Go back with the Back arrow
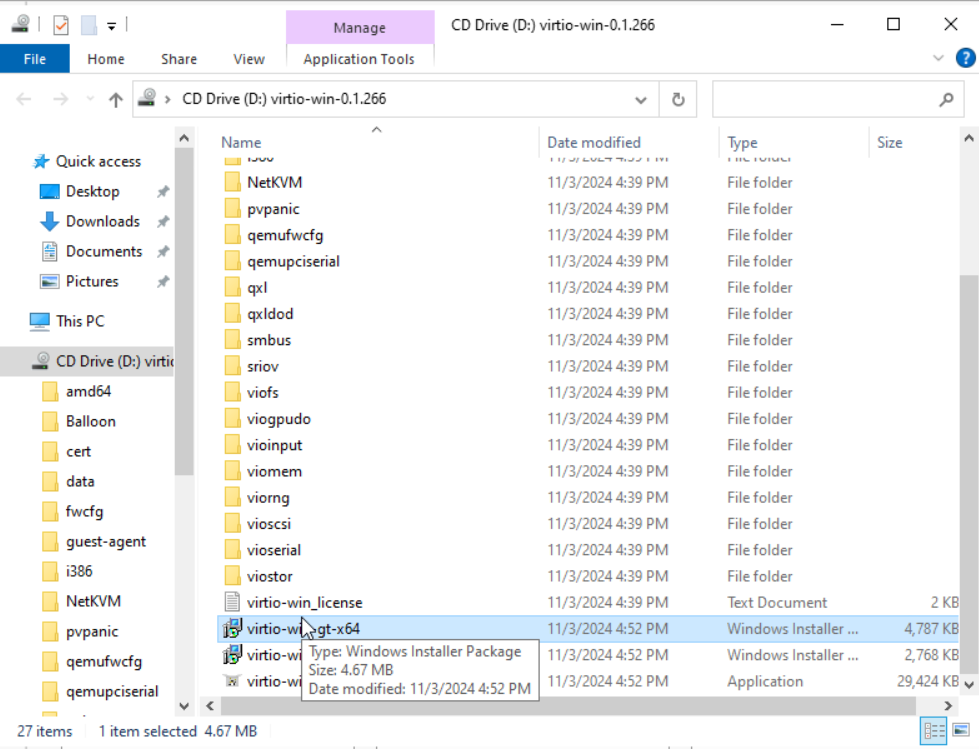 tap(24, 99)
